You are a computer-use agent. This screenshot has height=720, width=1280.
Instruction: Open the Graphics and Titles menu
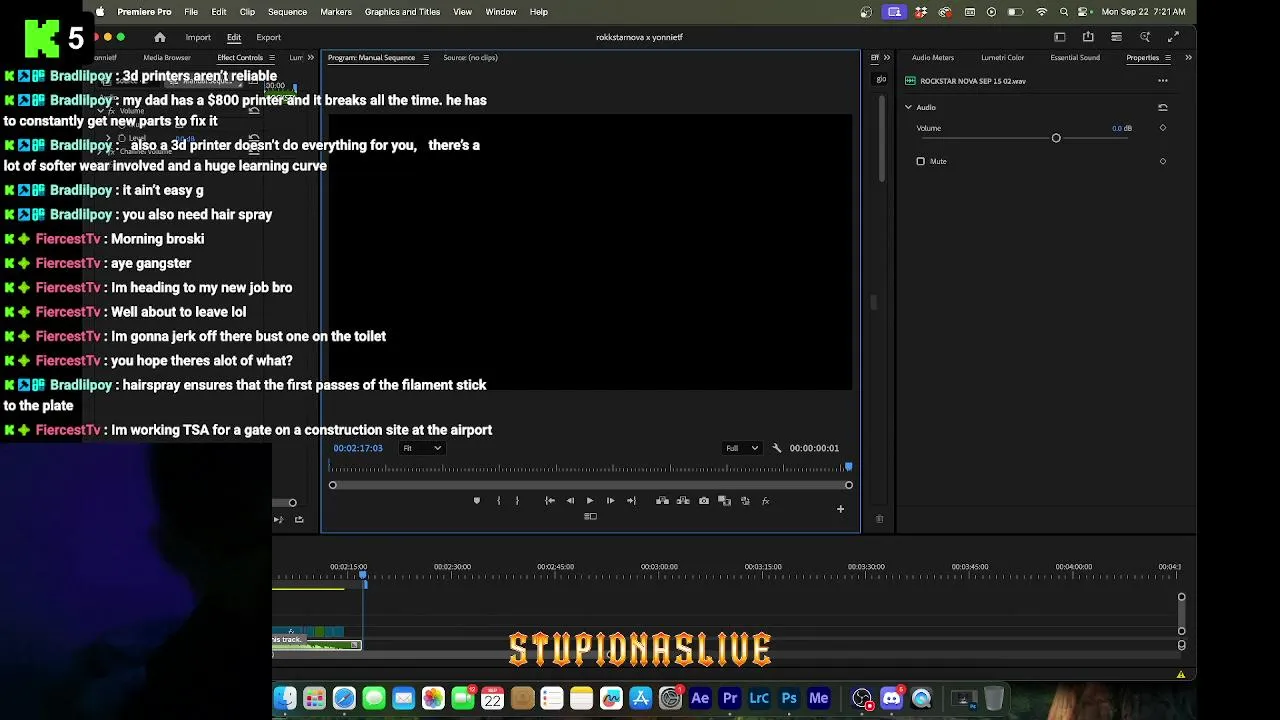tap(402, 12)
